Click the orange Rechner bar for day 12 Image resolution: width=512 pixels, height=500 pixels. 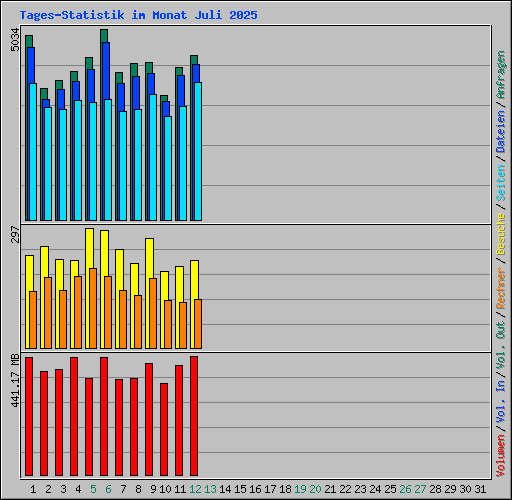click(198, 324)
